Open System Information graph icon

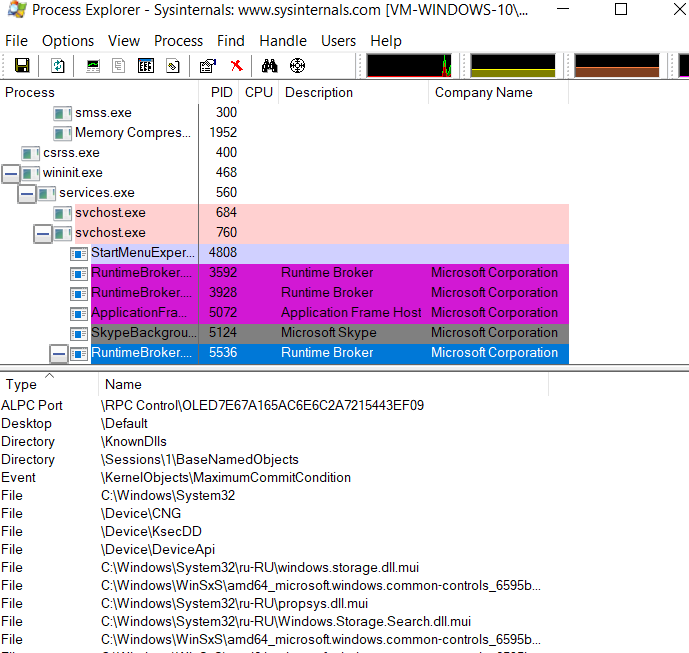coord(93,66)
